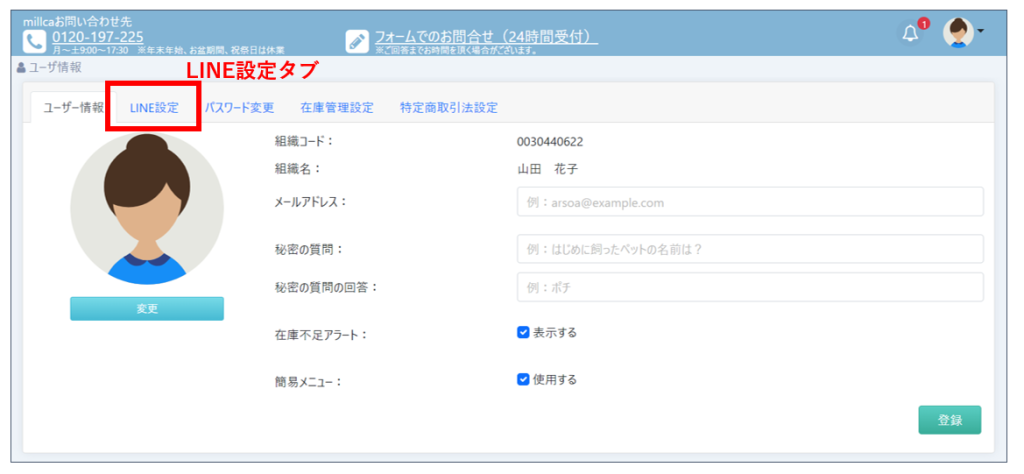Viewport: 1024px width, 474px height.
Task: Click the pencil form icon in header
Action: pos(357,41)
